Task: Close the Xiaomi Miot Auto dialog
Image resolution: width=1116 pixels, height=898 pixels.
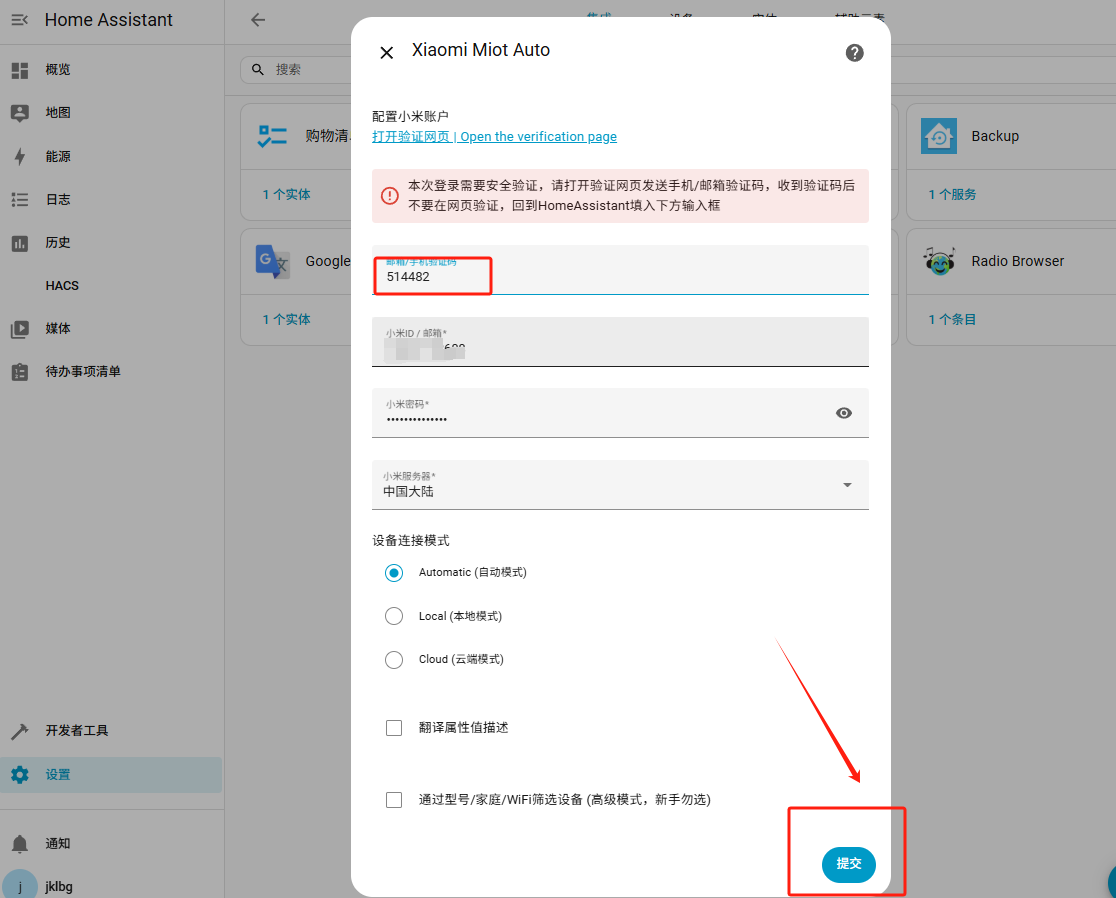Action: pyautogui.click(x=386, y=53)
